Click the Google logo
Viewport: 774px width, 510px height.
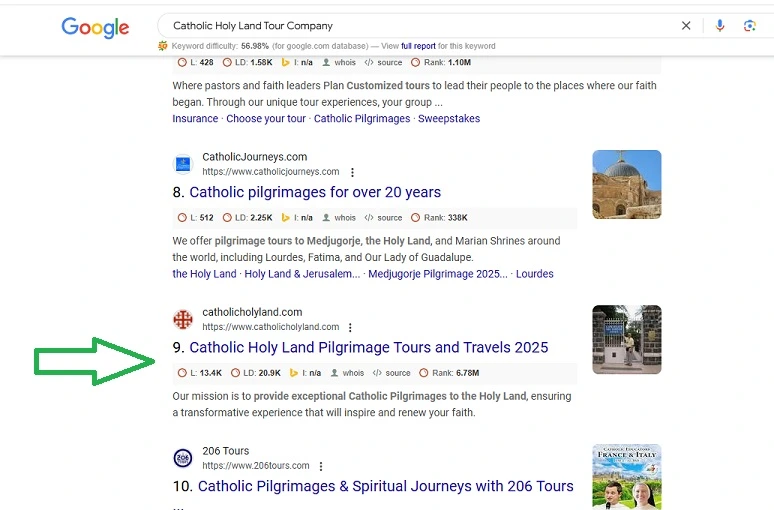95,27
